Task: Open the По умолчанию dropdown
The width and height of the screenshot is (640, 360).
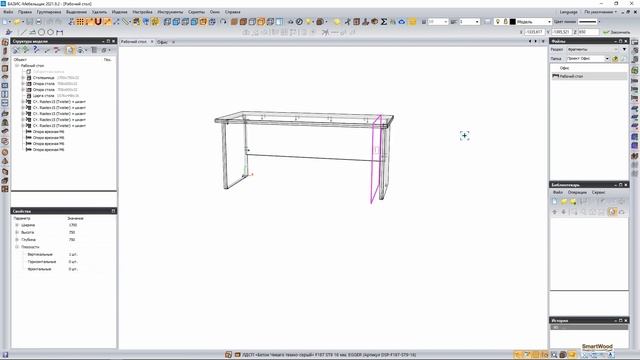Action: click(x=601, y=12)
